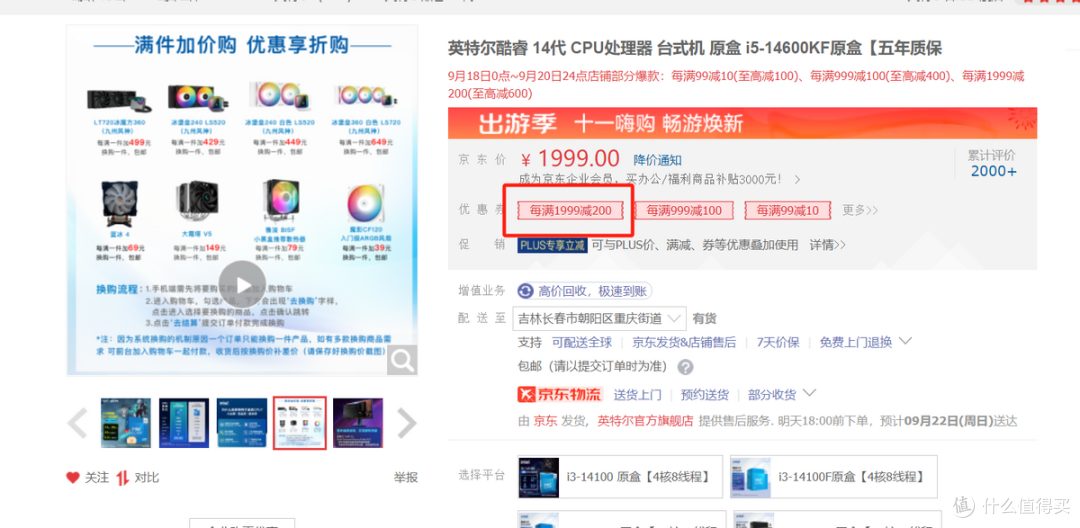1080x528 pixels.
Task: Select the blue Intel feature list thumbnail
Action: pyautogui.click(x=242, y=423)
